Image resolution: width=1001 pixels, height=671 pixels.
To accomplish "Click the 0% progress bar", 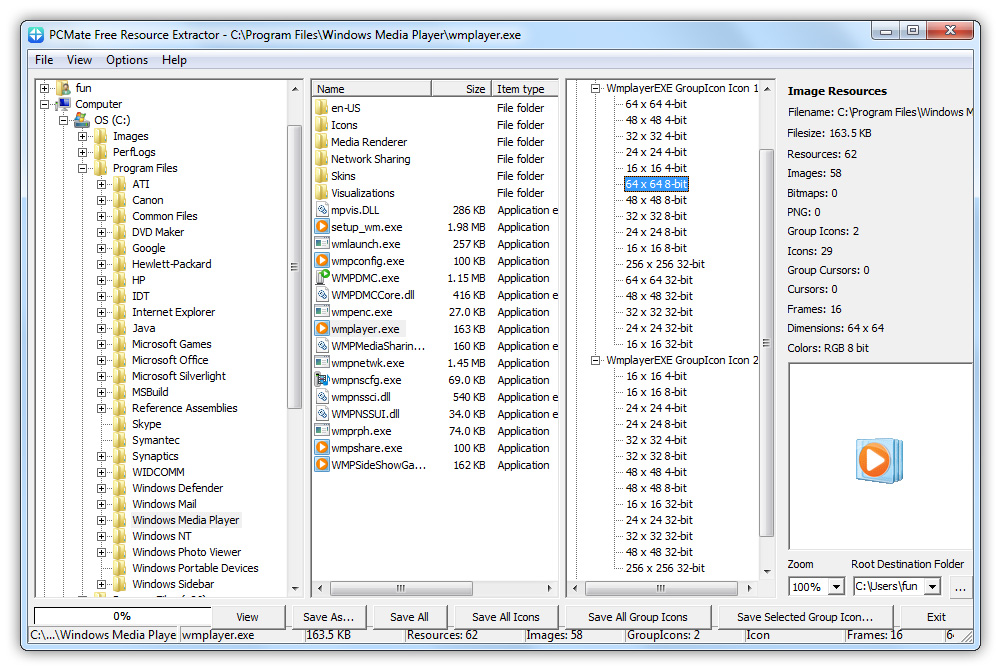I will [x=122, y=616].
